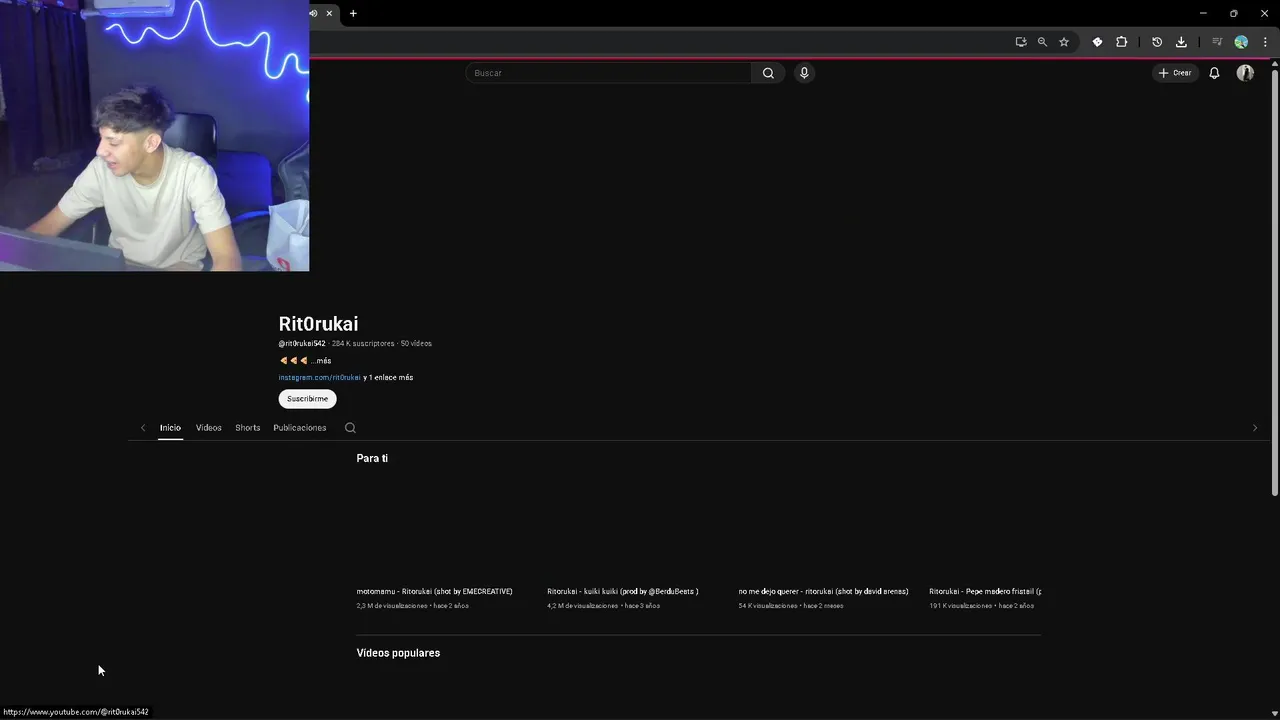Image resolution: width=1280 pixels, height=720 pixels.
Task: Click the Crear button
Action: coord(1175,73)
